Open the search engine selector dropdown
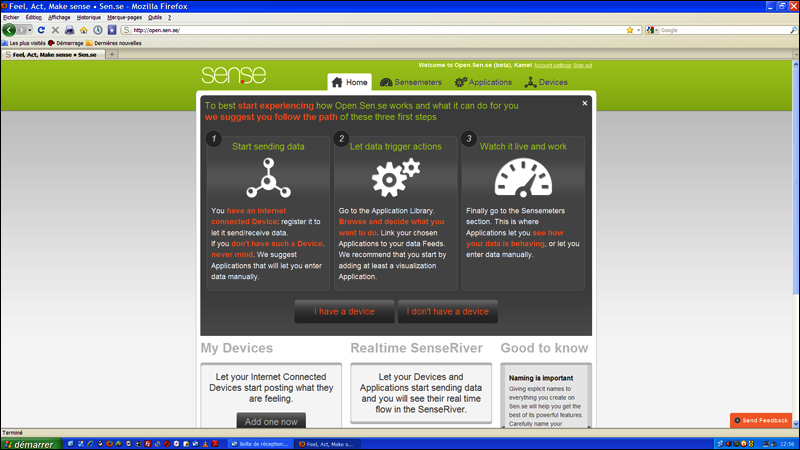The height and width of the screenshot is (450, 800). pyautogui.click(x=653, y=30)
